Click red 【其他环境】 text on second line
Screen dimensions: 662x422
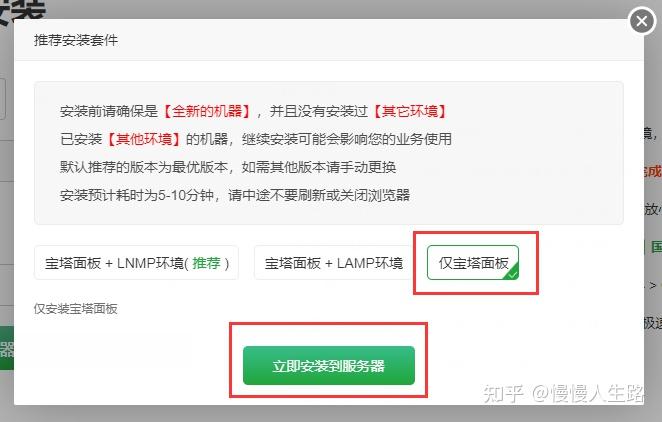tap(144, 139)
